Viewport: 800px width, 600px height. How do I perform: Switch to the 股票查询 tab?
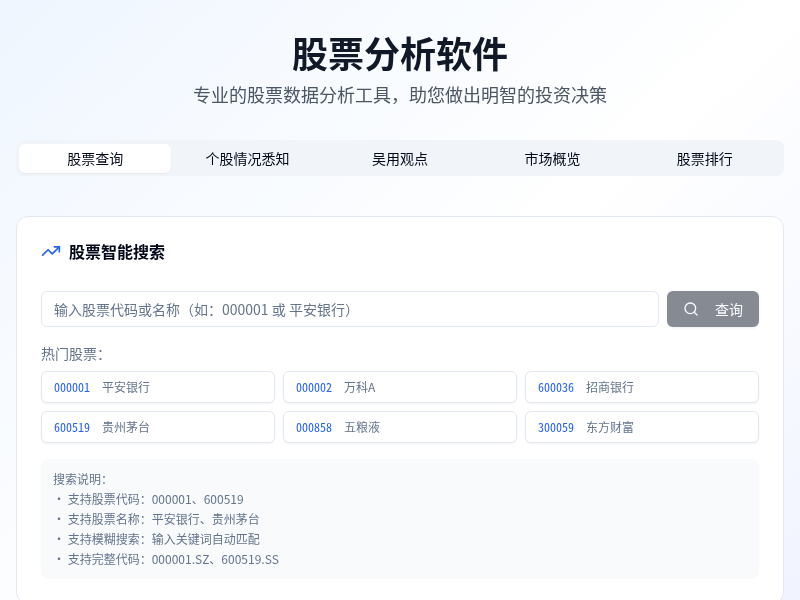tap(95, 159)
